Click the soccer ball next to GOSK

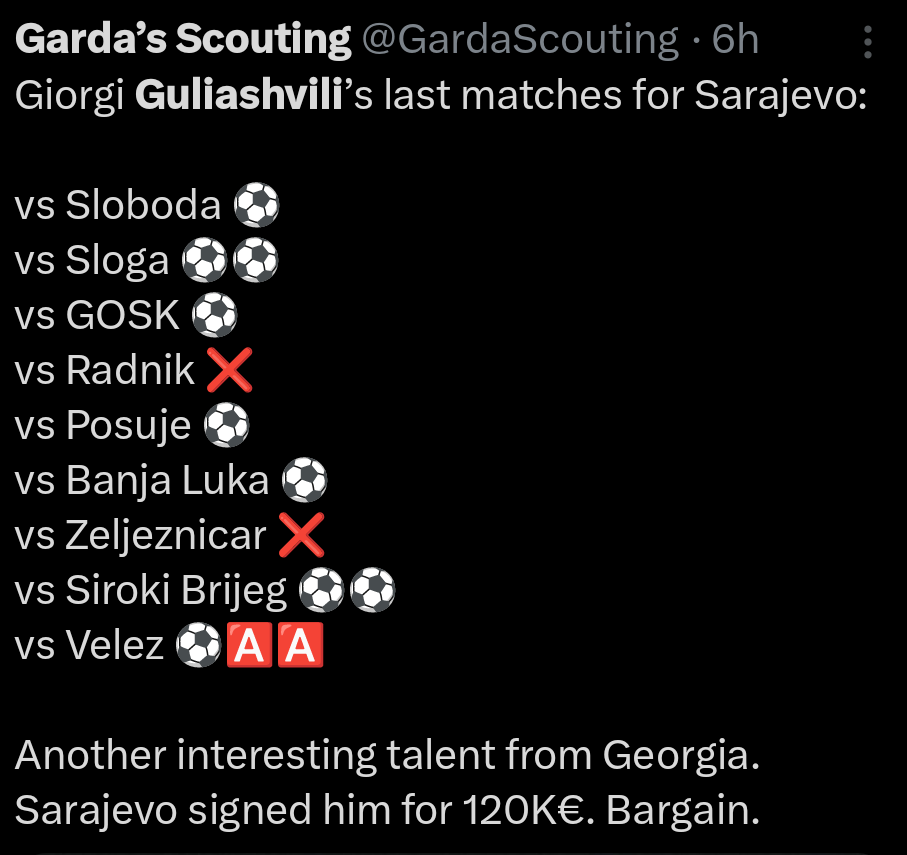(215, 315)
